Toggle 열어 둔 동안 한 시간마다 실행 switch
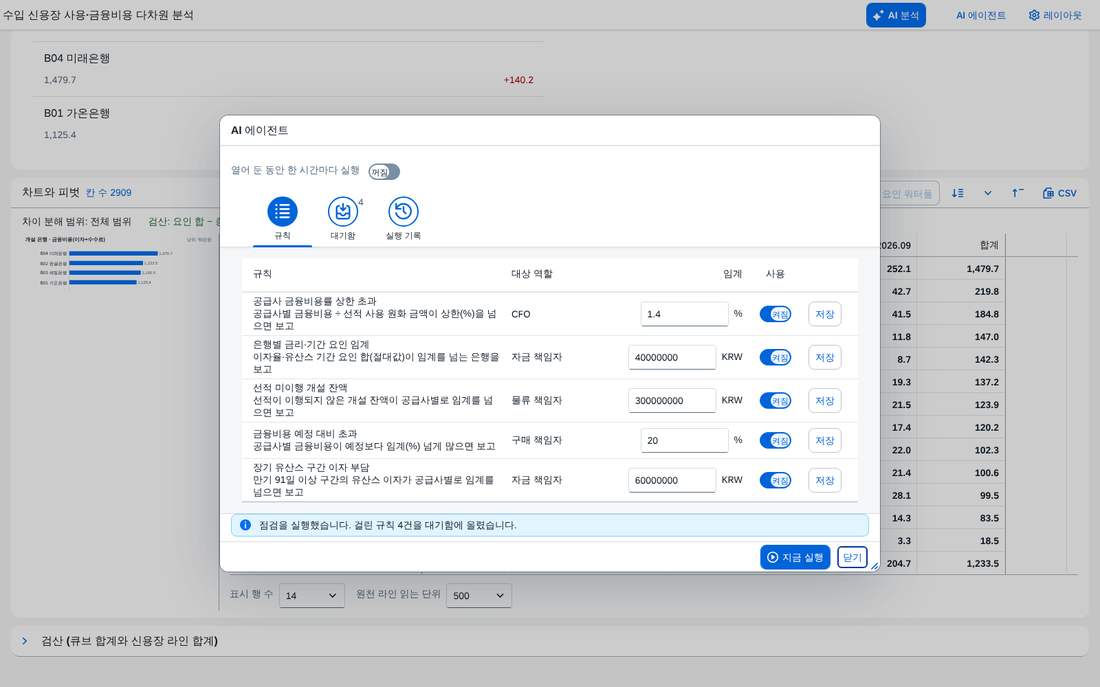This screenshot has width=1100, height=687. point(384,171)
